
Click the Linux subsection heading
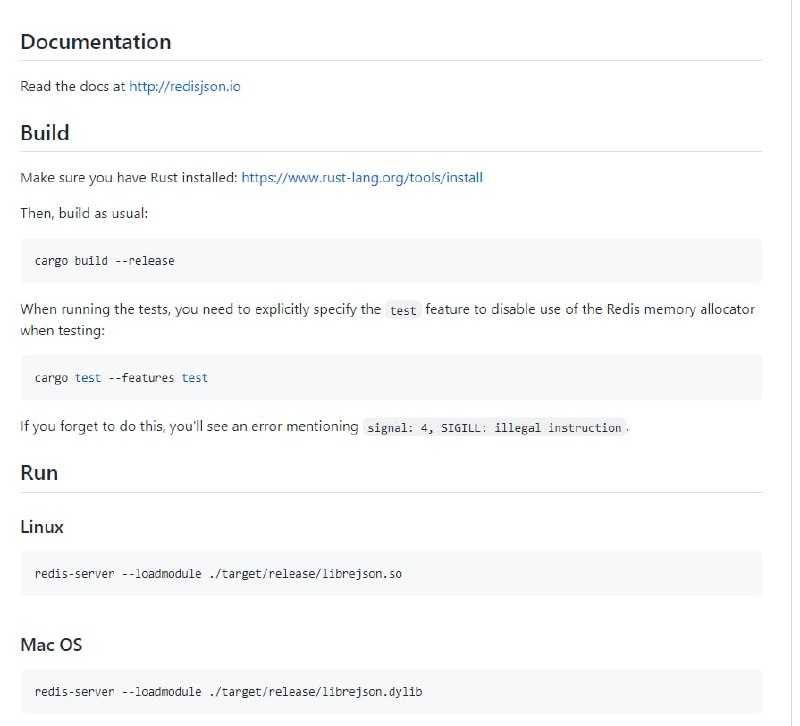pyautogui.click(x=41, y=527)
